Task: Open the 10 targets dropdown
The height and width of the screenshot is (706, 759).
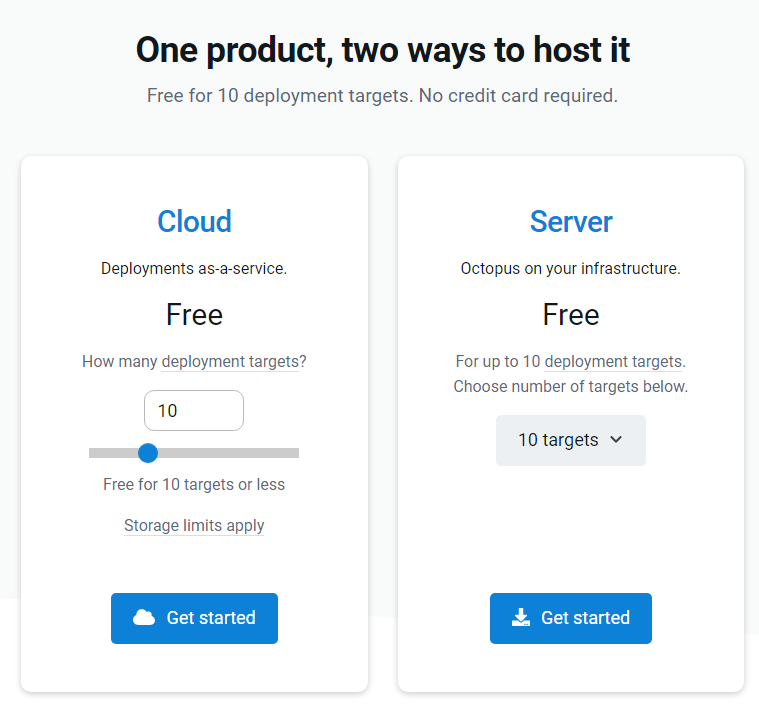Action: pyautogui.click(x=571, y=440)
